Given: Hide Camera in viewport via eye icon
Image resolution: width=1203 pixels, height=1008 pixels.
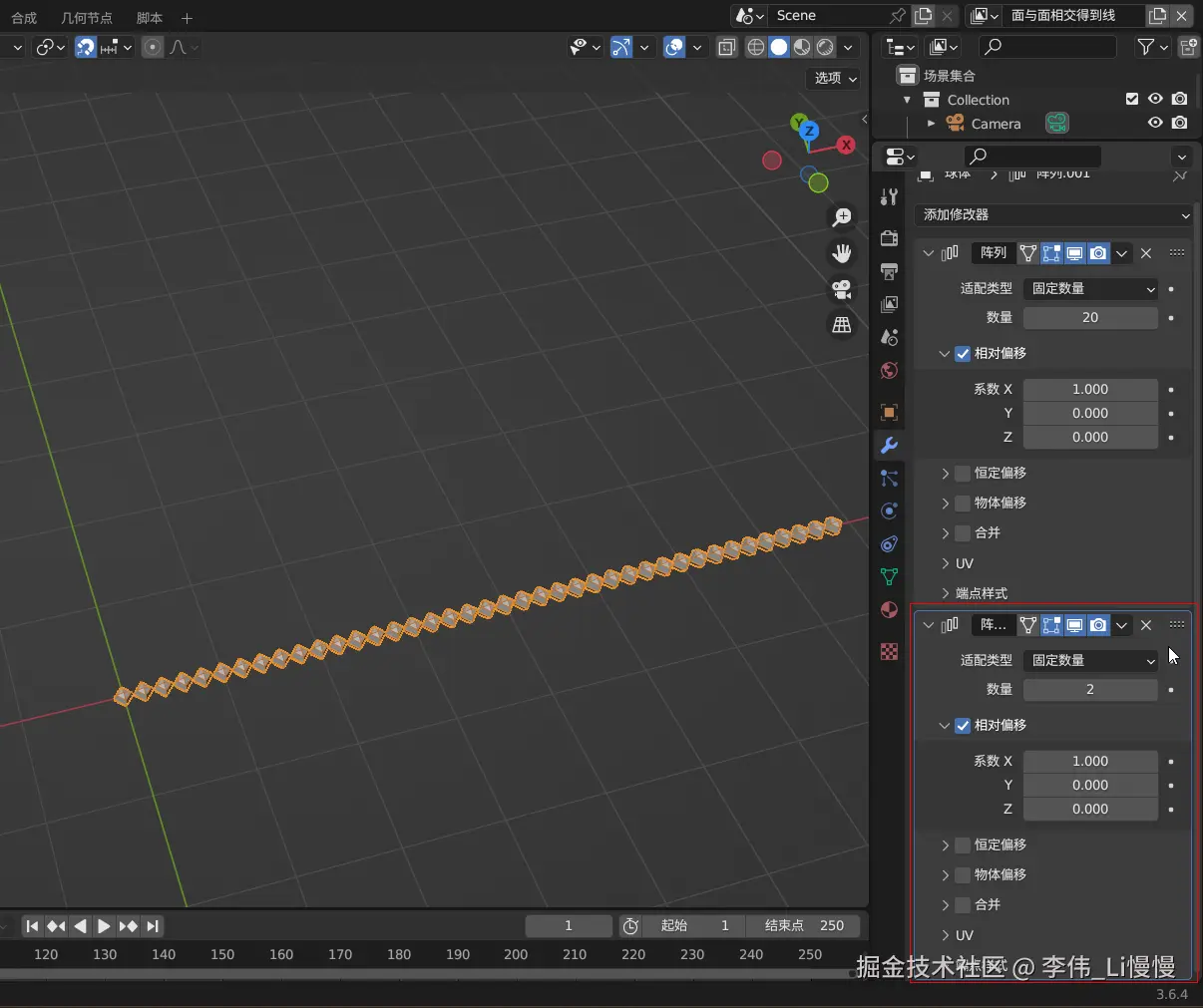Looking at the screenshot, I should (1155, 123).
